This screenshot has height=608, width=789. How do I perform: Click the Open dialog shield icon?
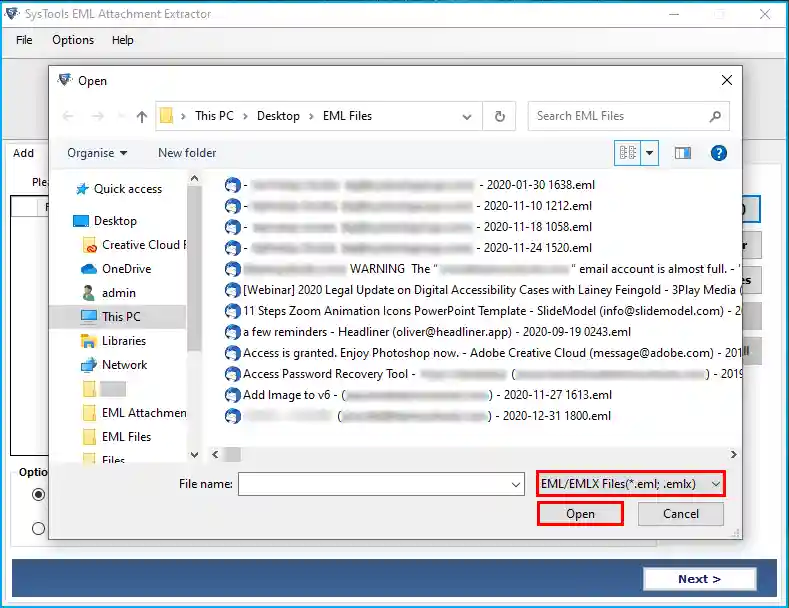point(65,80)
